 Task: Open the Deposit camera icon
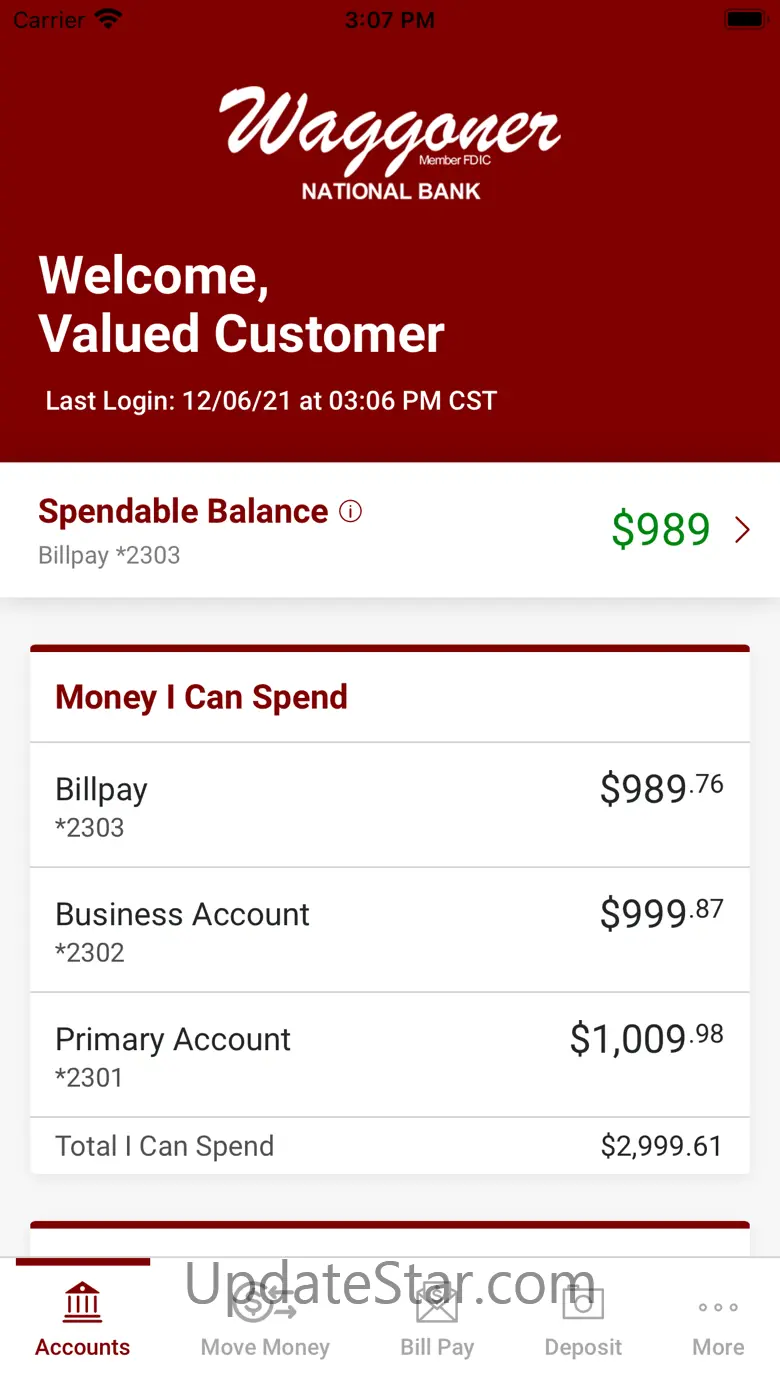(583, 1303)
